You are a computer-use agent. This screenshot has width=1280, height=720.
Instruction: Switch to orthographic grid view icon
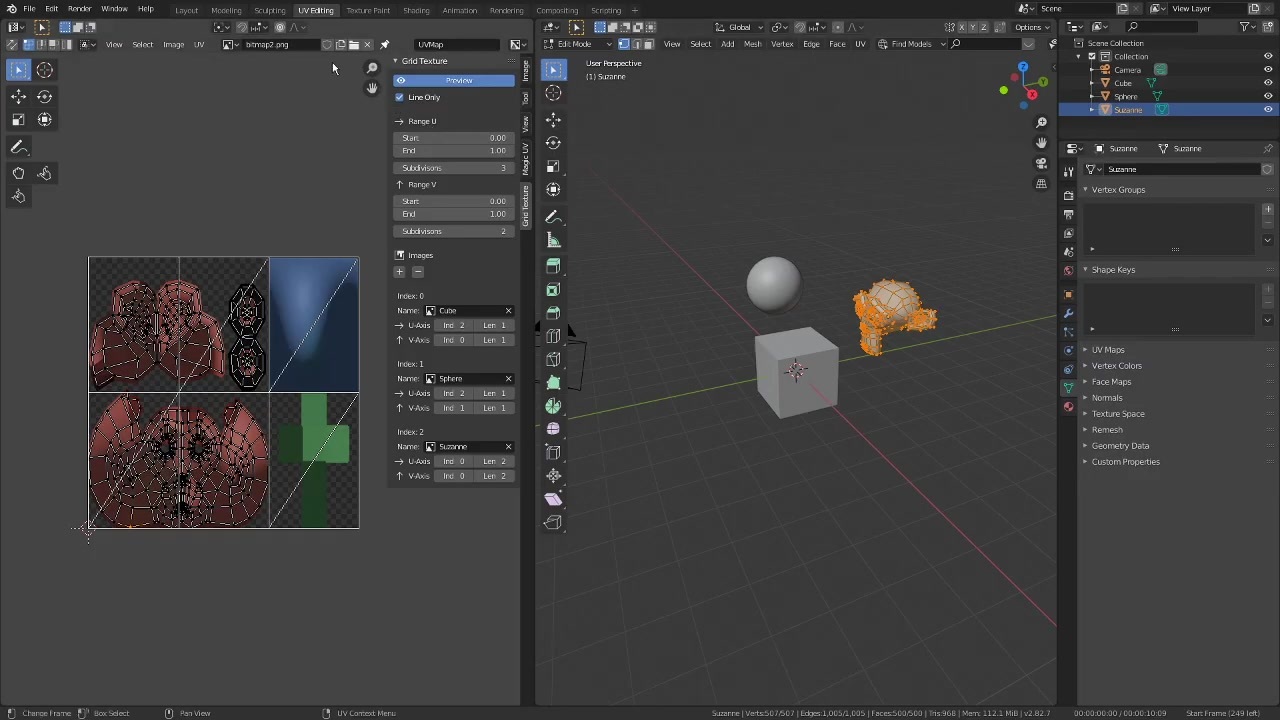[1041, 184]
